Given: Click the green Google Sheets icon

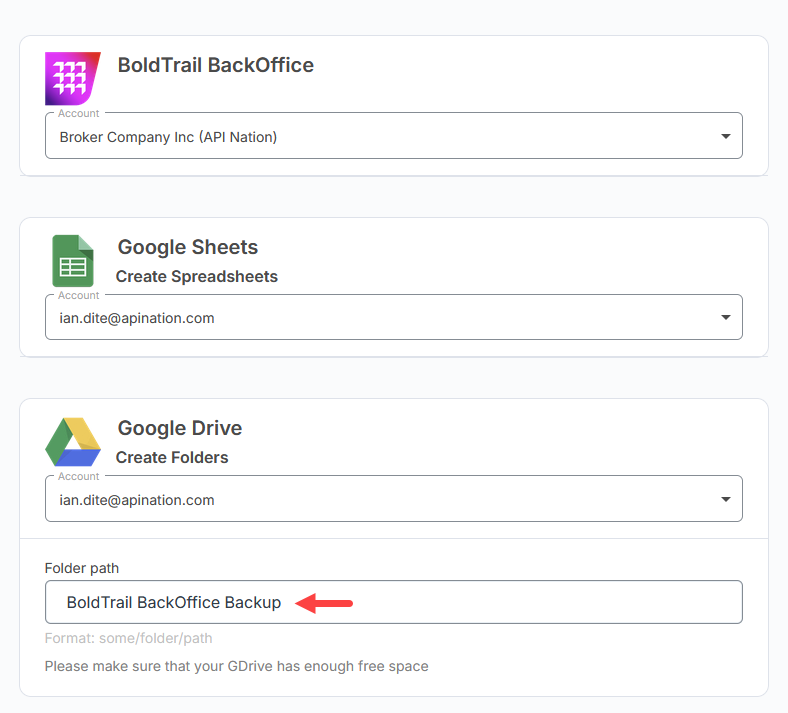Looking at the screenshot, I should pyautogui.click(x=73, y=261).
